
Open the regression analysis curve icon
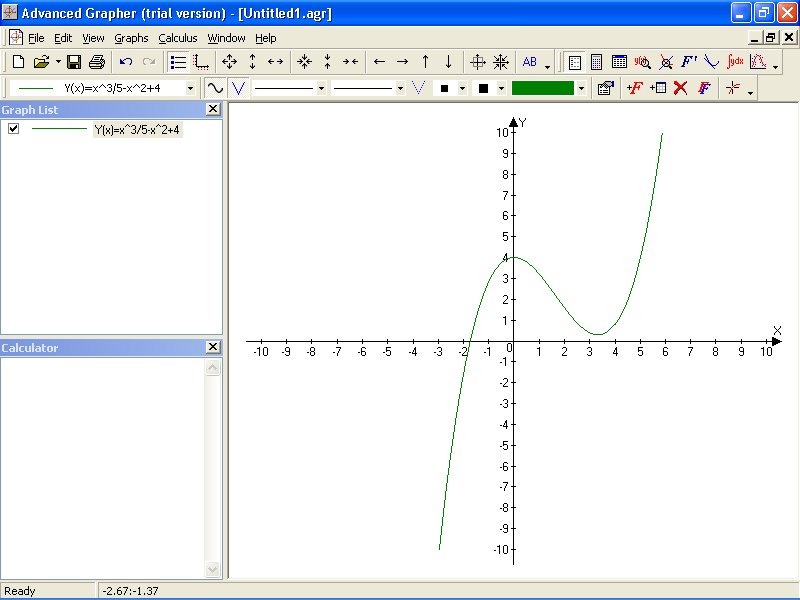(x=758, y=62)
